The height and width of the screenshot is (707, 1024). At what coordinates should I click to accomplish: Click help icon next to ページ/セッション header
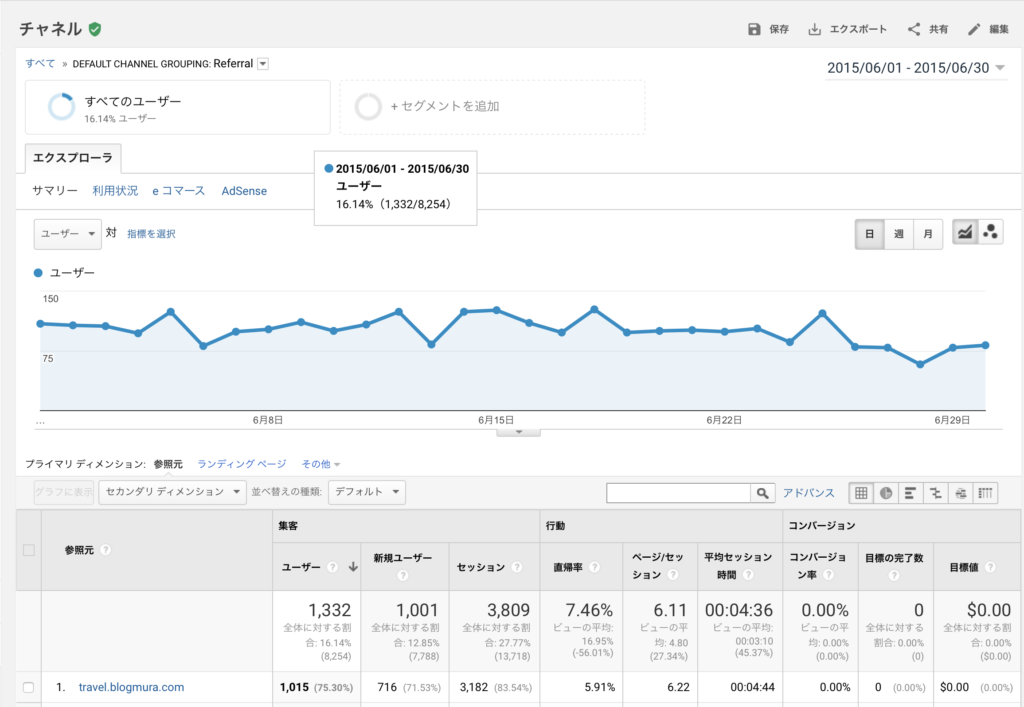[x=673, y=575]
